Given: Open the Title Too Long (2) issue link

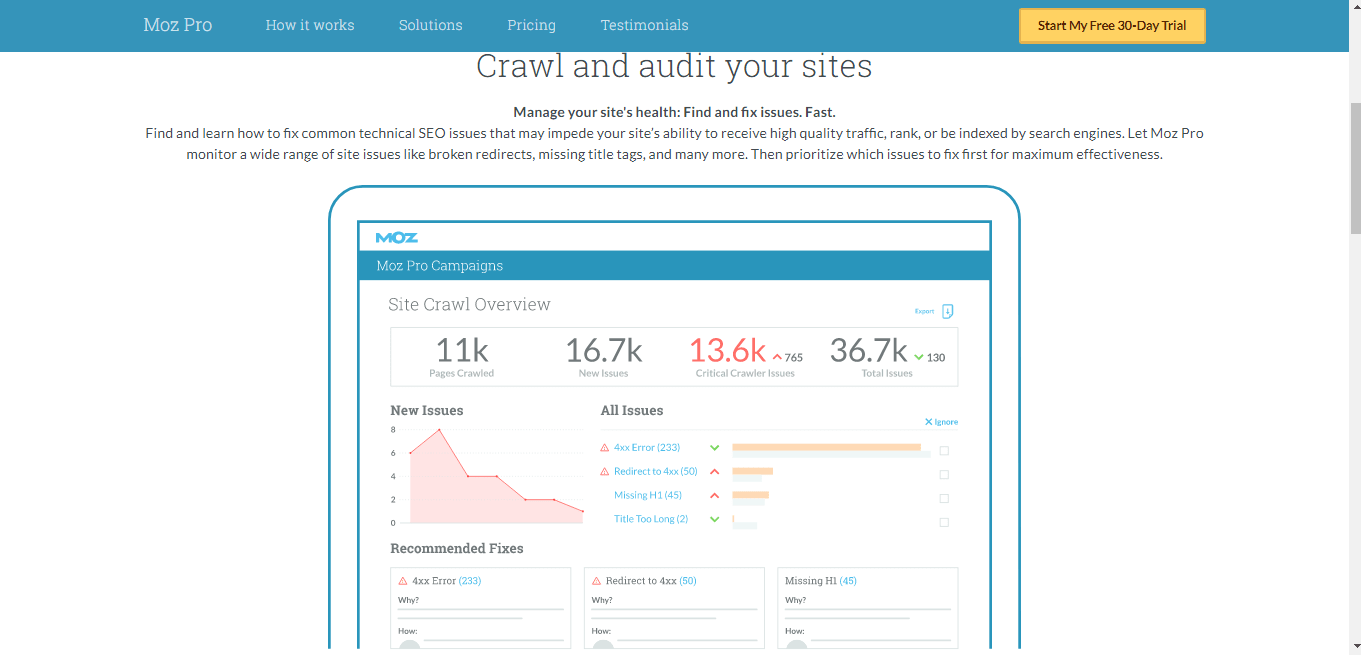Looking at the screenshot, I should [x=651, y=519].
